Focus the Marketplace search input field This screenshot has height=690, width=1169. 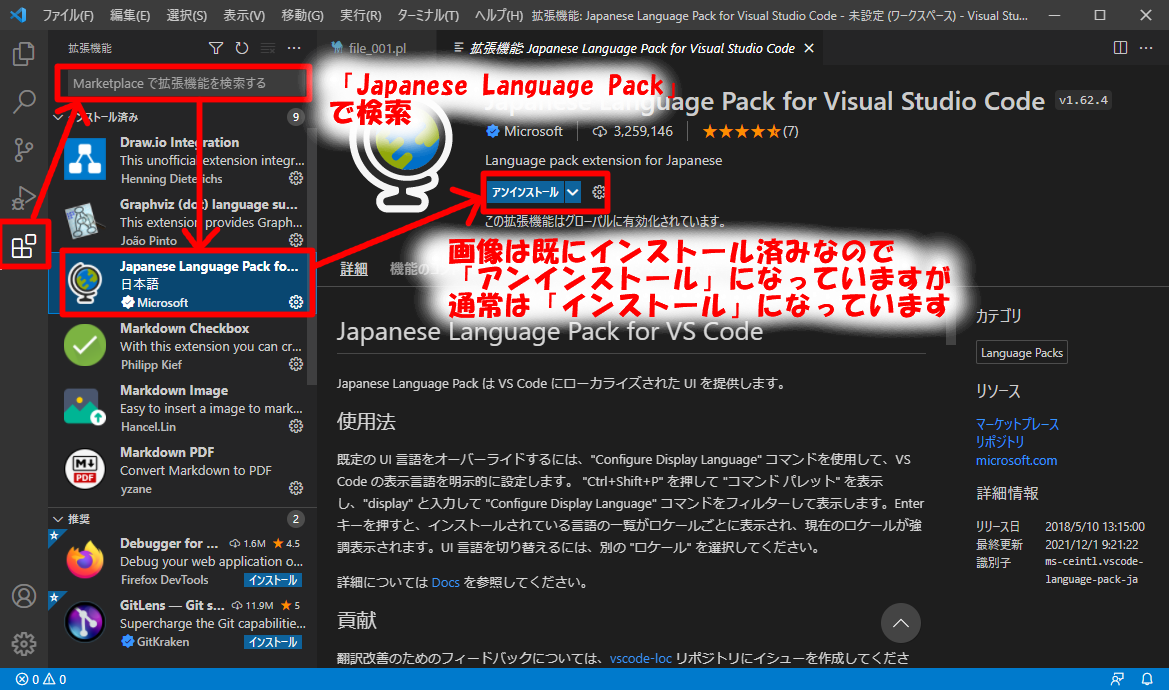pos(185,83)
